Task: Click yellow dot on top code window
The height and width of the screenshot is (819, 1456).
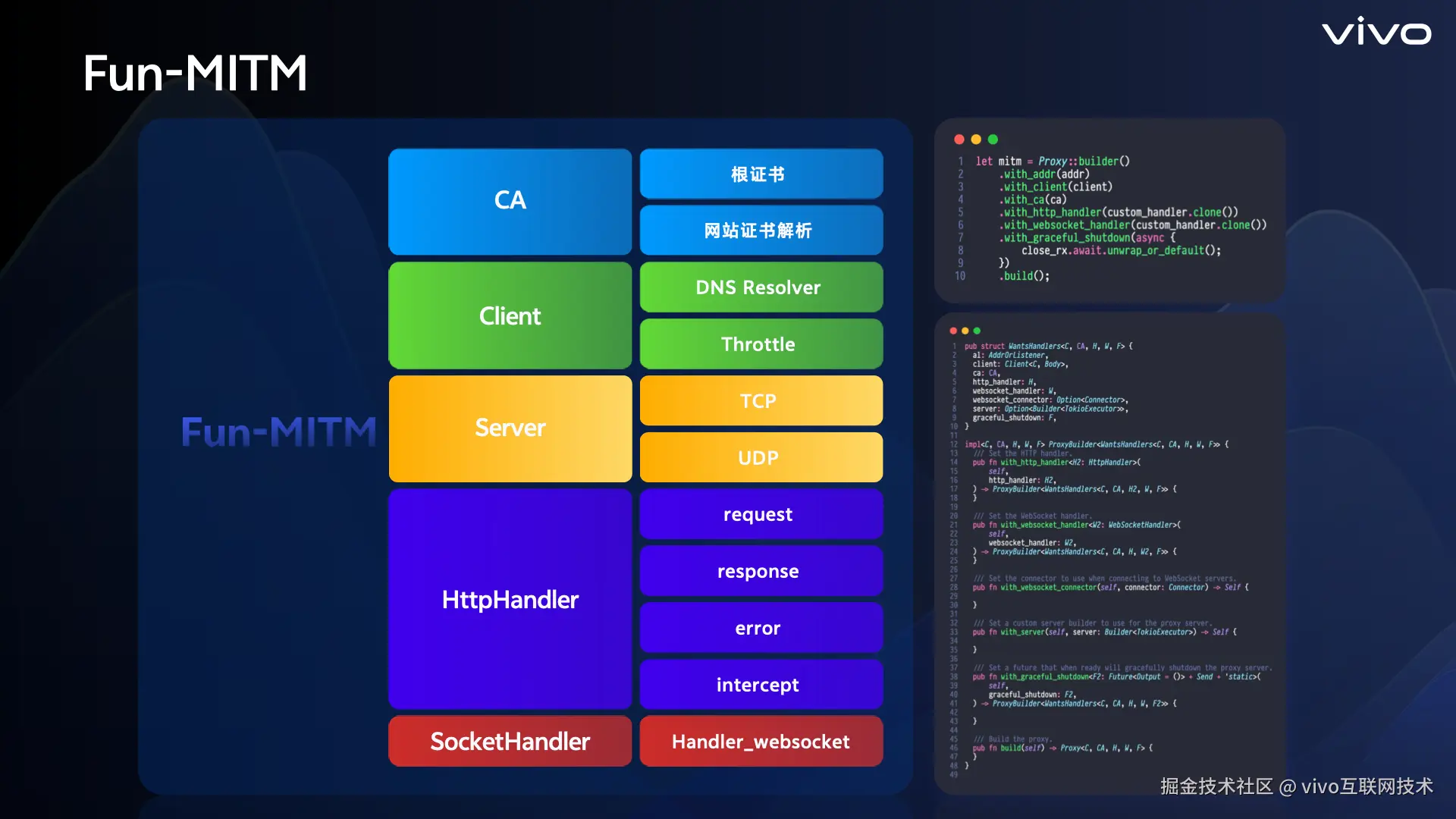Action: pyautogui.click(x=976, y=140)
